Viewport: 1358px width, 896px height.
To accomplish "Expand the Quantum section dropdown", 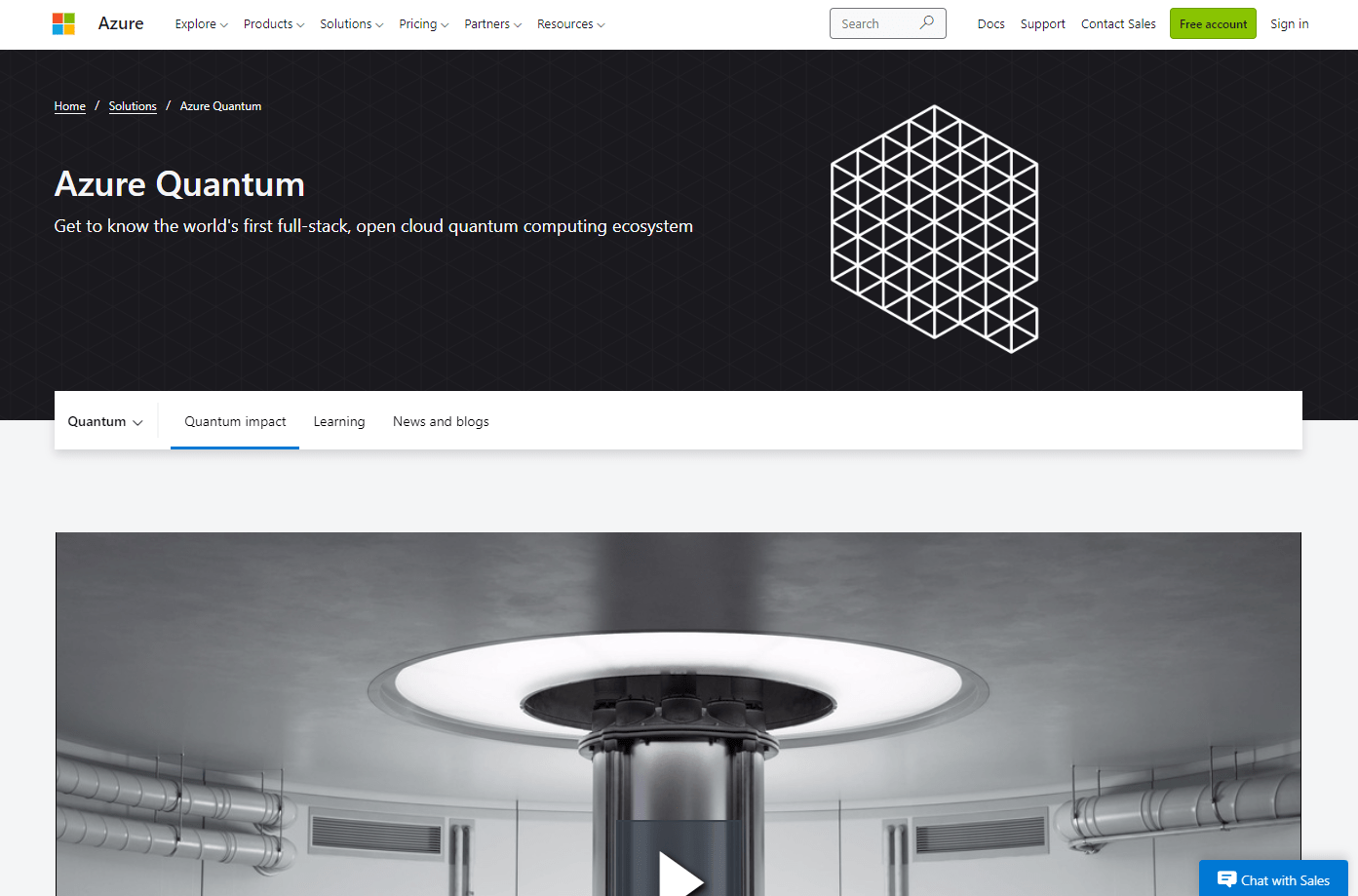I will (x=104, y=420).
